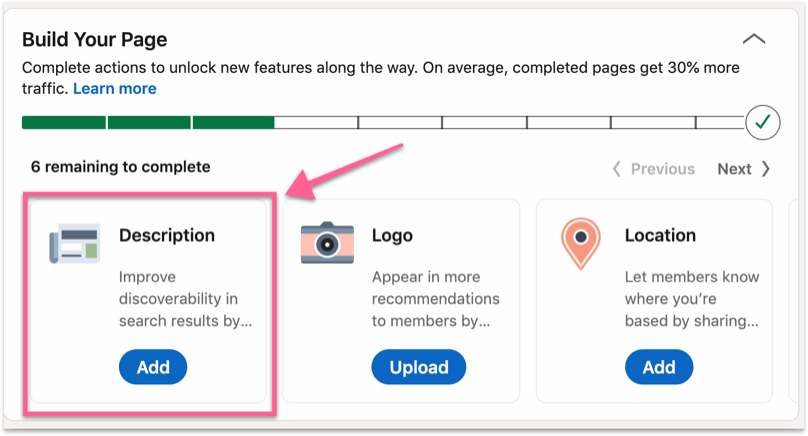Click the Description newspaper icon

[75, 244]
